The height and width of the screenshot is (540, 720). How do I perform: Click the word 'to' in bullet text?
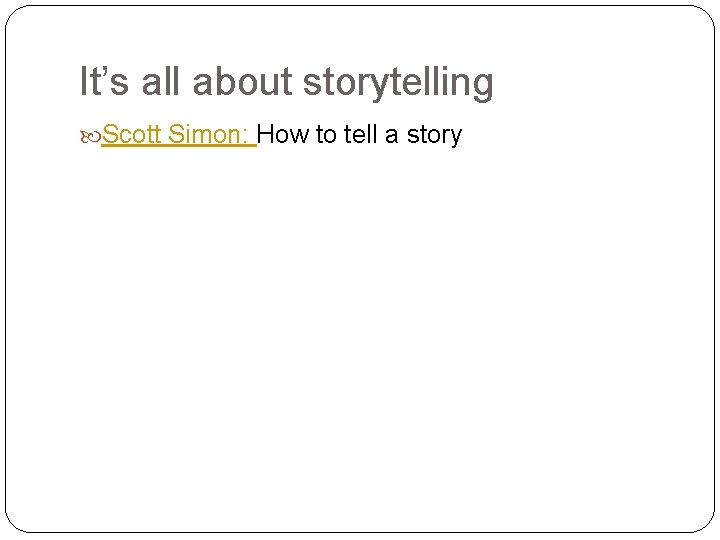326,134
